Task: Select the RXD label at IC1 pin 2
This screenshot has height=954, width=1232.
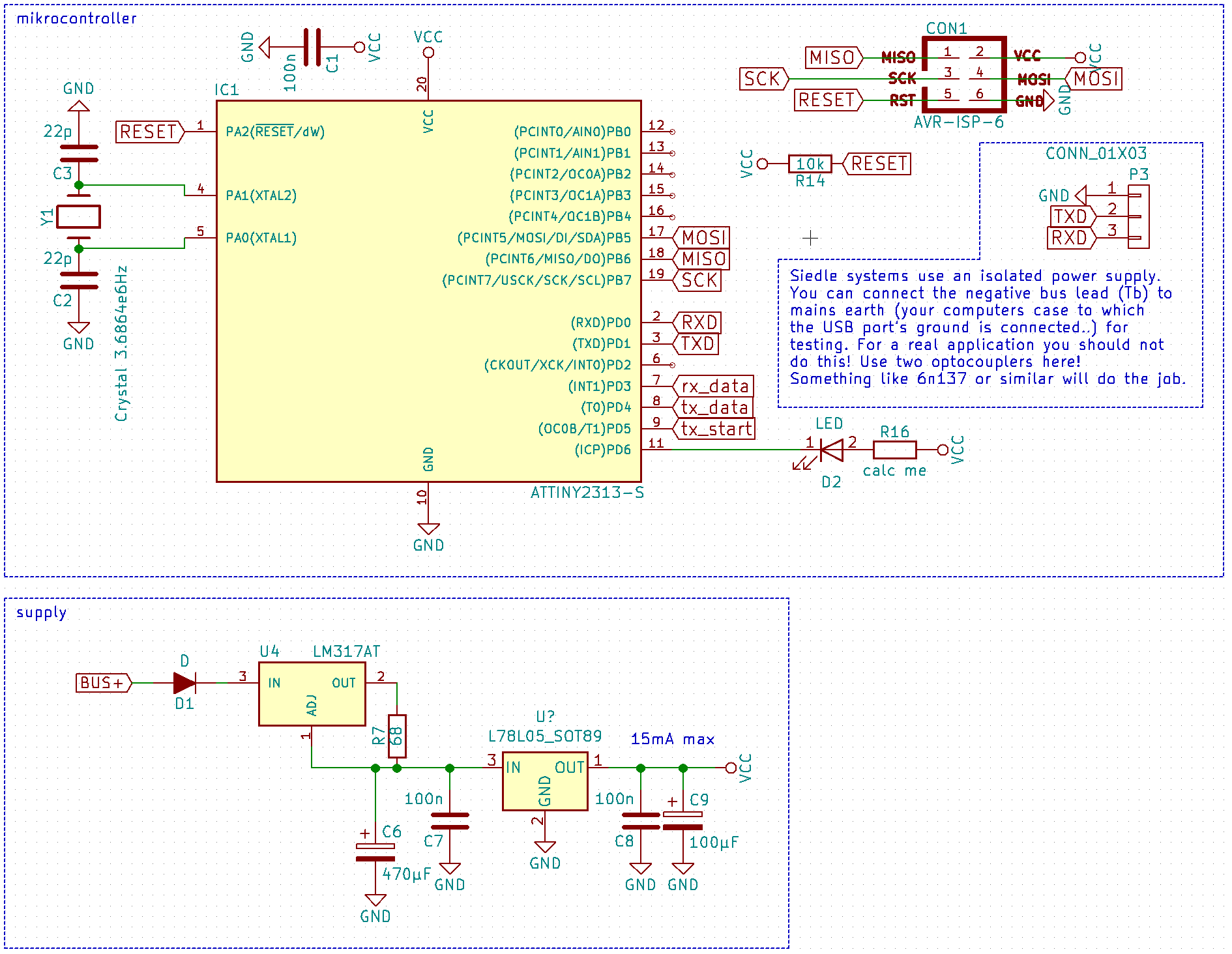Action: pos(697,323)
